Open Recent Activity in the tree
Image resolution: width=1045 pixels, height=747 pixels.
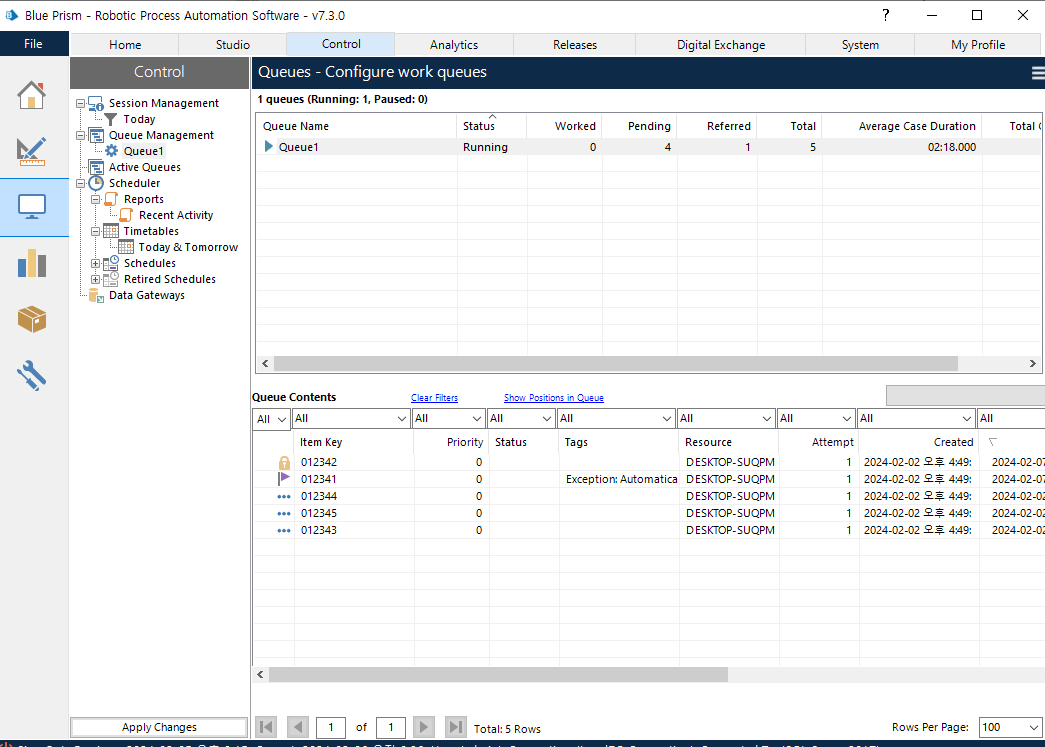click(176, 215)
